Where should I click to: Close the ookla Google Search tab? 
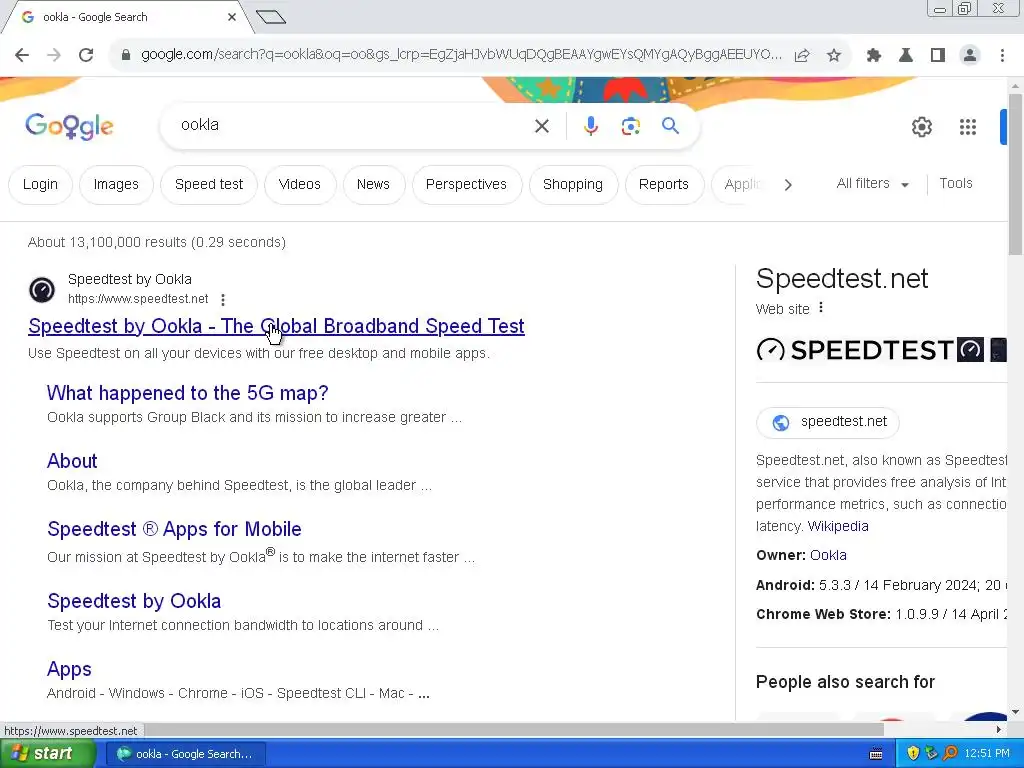click(232, 17)
